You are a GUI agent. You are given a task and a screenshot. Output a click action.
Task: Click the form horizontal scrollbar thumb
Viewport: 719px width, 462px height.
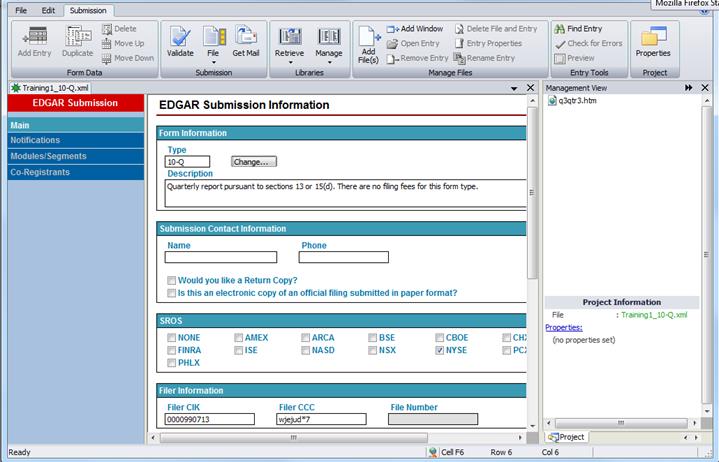point(294,438)
